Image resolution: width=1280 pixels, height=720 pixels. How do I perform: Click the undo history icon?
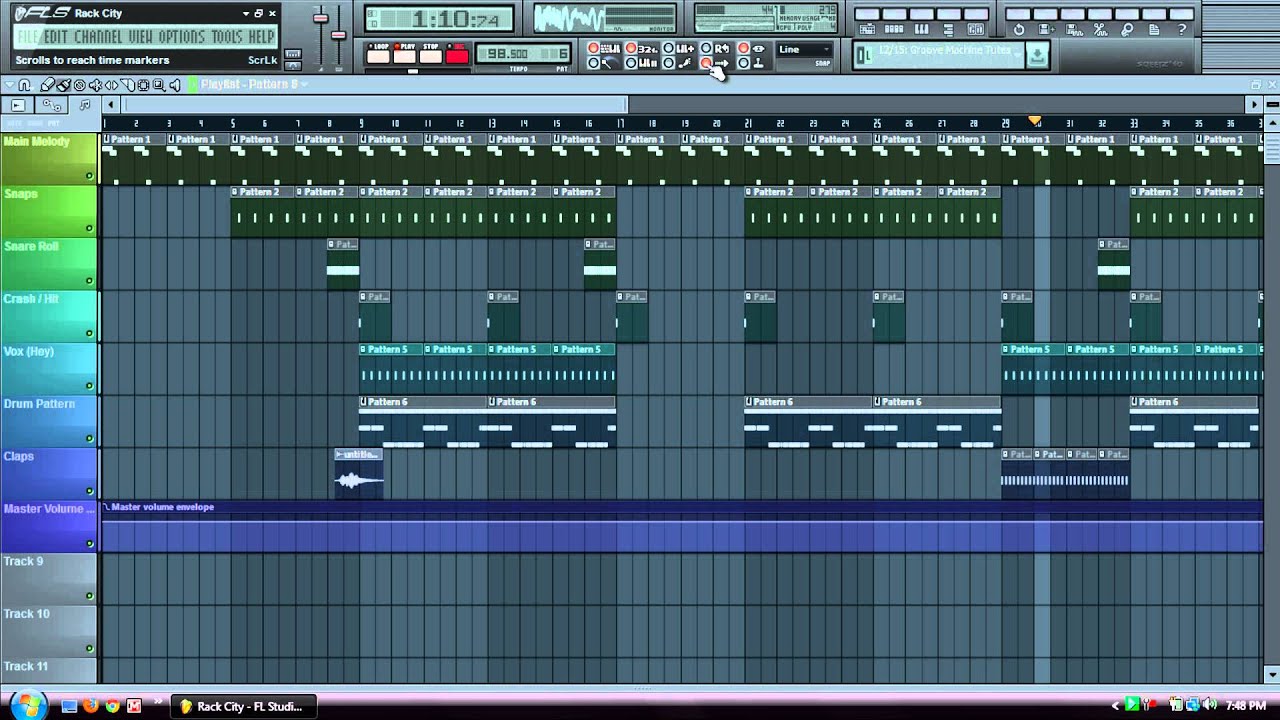pos(1019,29)
